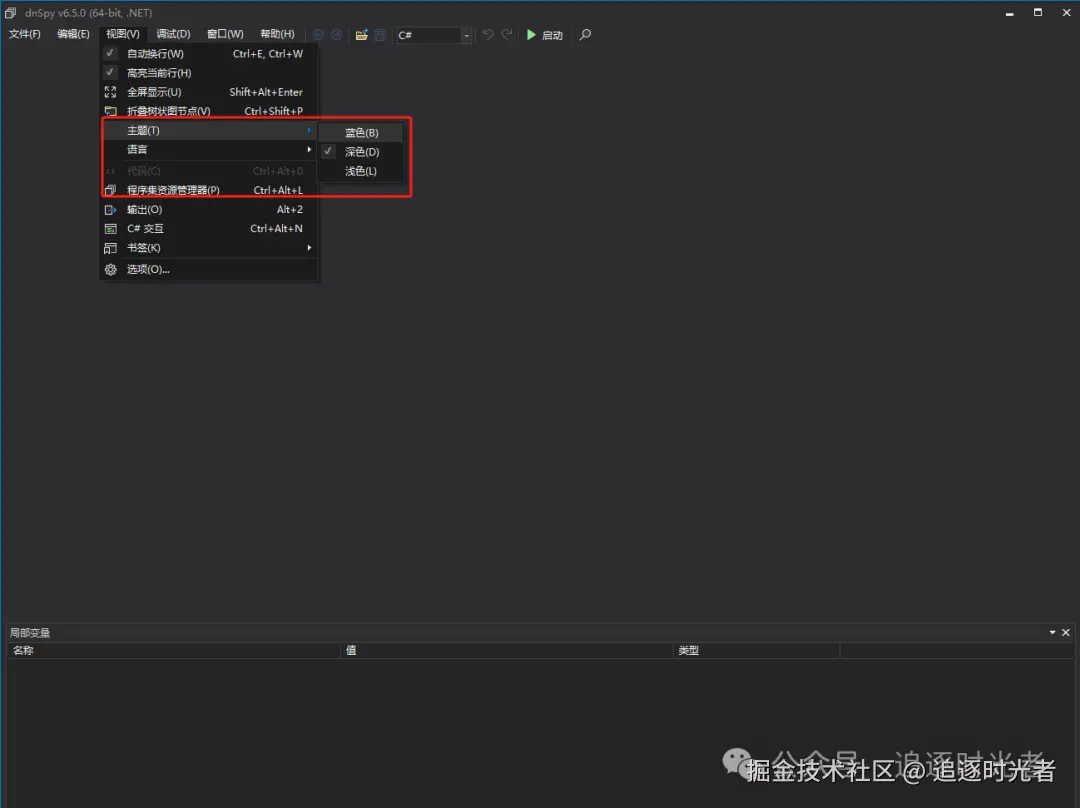Viewport: 1080px width, 808px height.
Task: Click the output window icon beside 输出(O)
Action: 110,209
